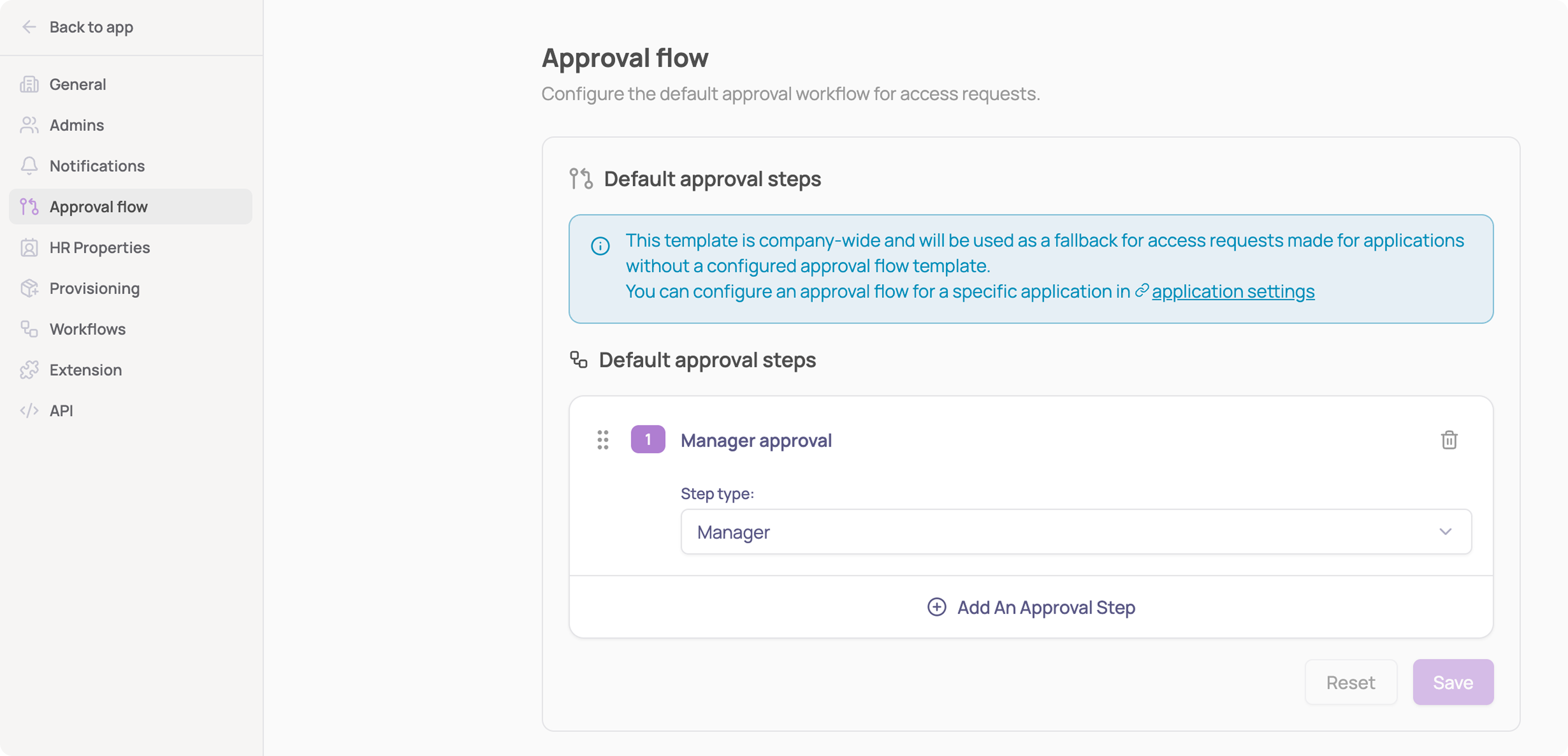Click Add An Approval Step
Image resolution: width=1568 pixels, height=756 pixels.
pyautogui.click(x=1030, y=607)
